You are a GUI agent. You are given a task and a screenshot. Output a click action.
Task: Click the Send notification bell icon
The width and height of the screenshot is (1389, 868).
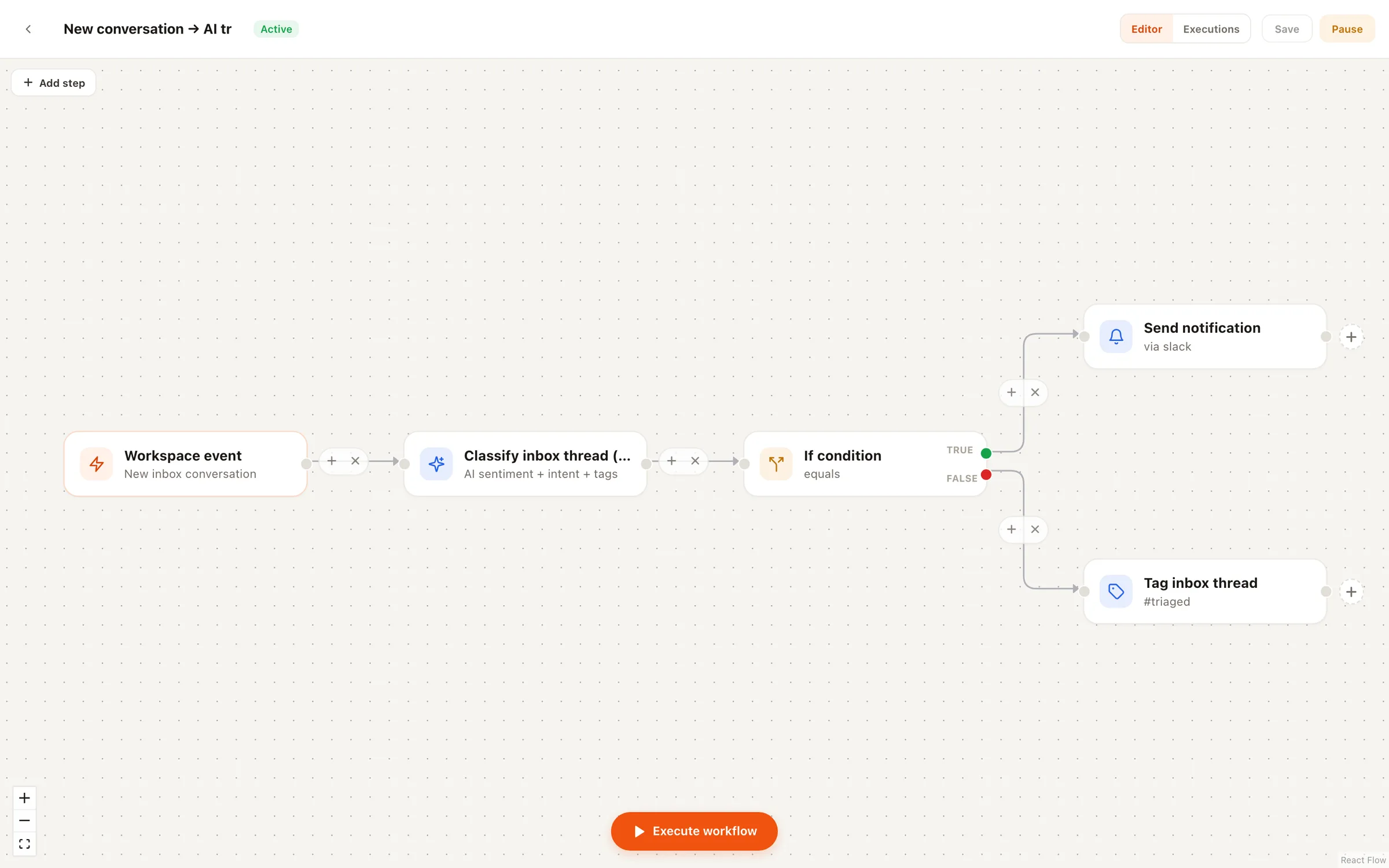click(1116, 336)
